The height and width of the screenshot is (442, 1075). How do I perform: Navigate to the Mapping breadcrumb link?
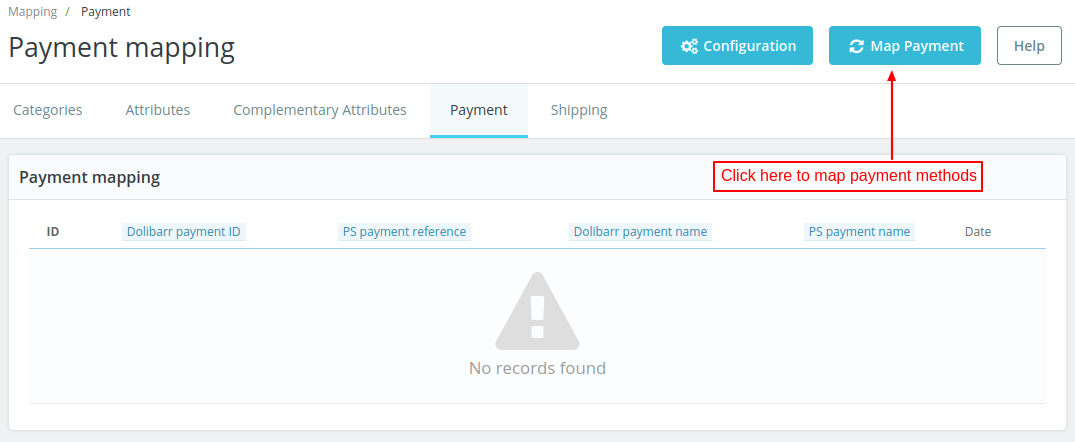pos(32,12)
